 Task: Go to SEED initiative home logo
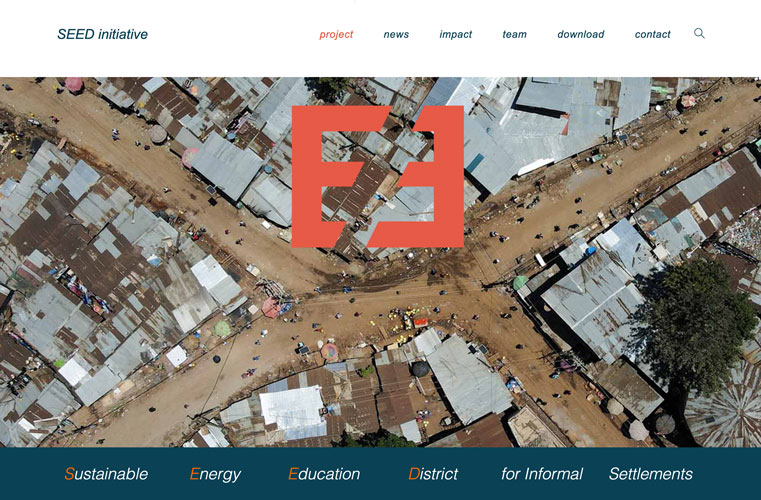coord(102,34)
